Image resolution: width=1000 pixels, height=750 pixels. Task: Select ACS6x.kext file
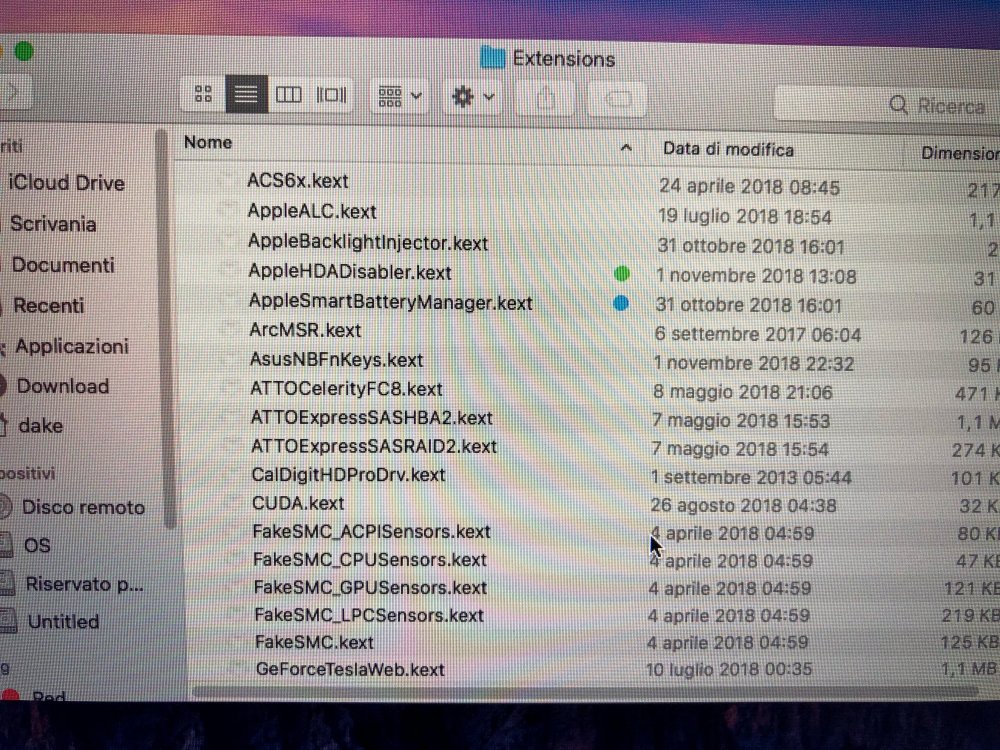click(298, 180)
